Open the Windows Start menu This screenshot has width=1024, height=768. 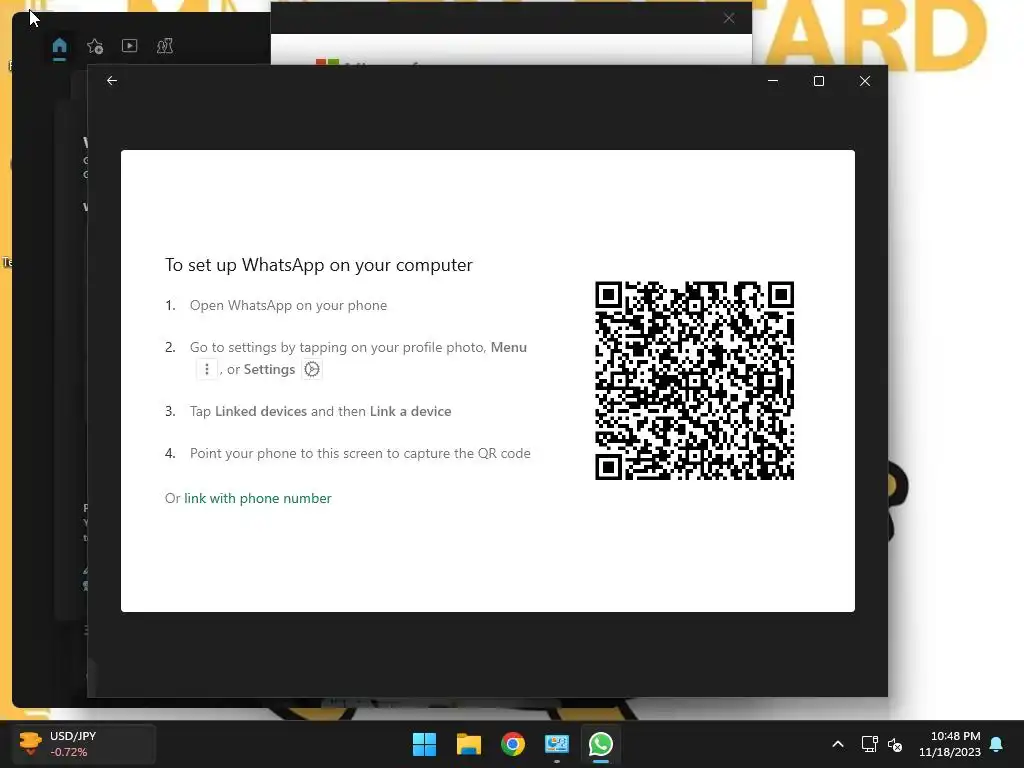coord(424,744)
